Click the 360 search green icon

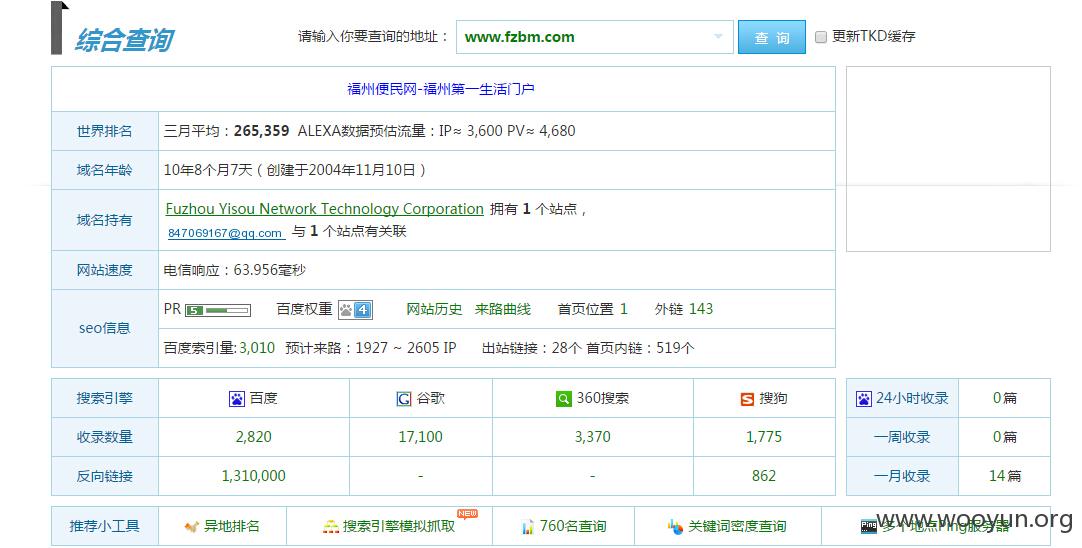click(564, 399)
